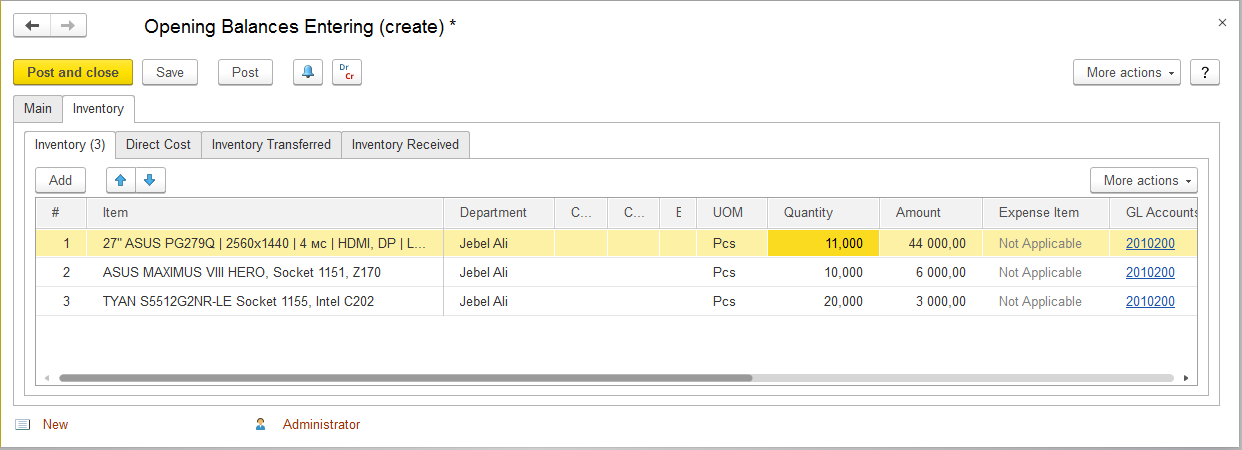
Task: Click the Administrator user icon
Action: click(x=261, y=425)
